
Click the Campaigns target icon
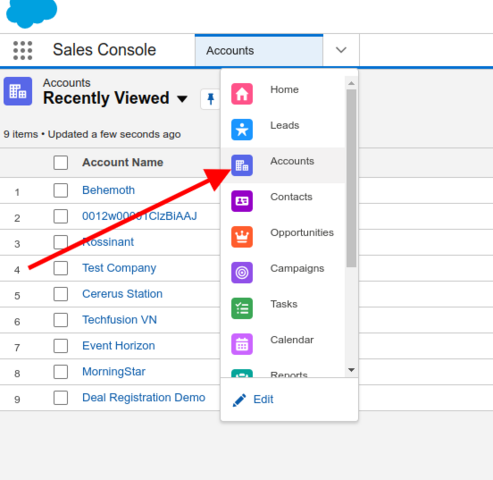pos(242,272)
